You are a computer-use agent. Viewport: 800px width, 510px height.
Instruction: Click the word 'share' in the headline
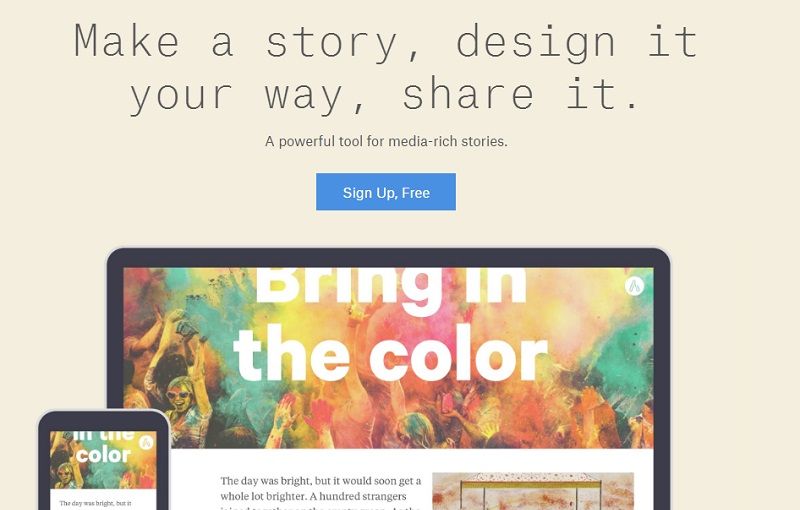[x=468, y=94]
